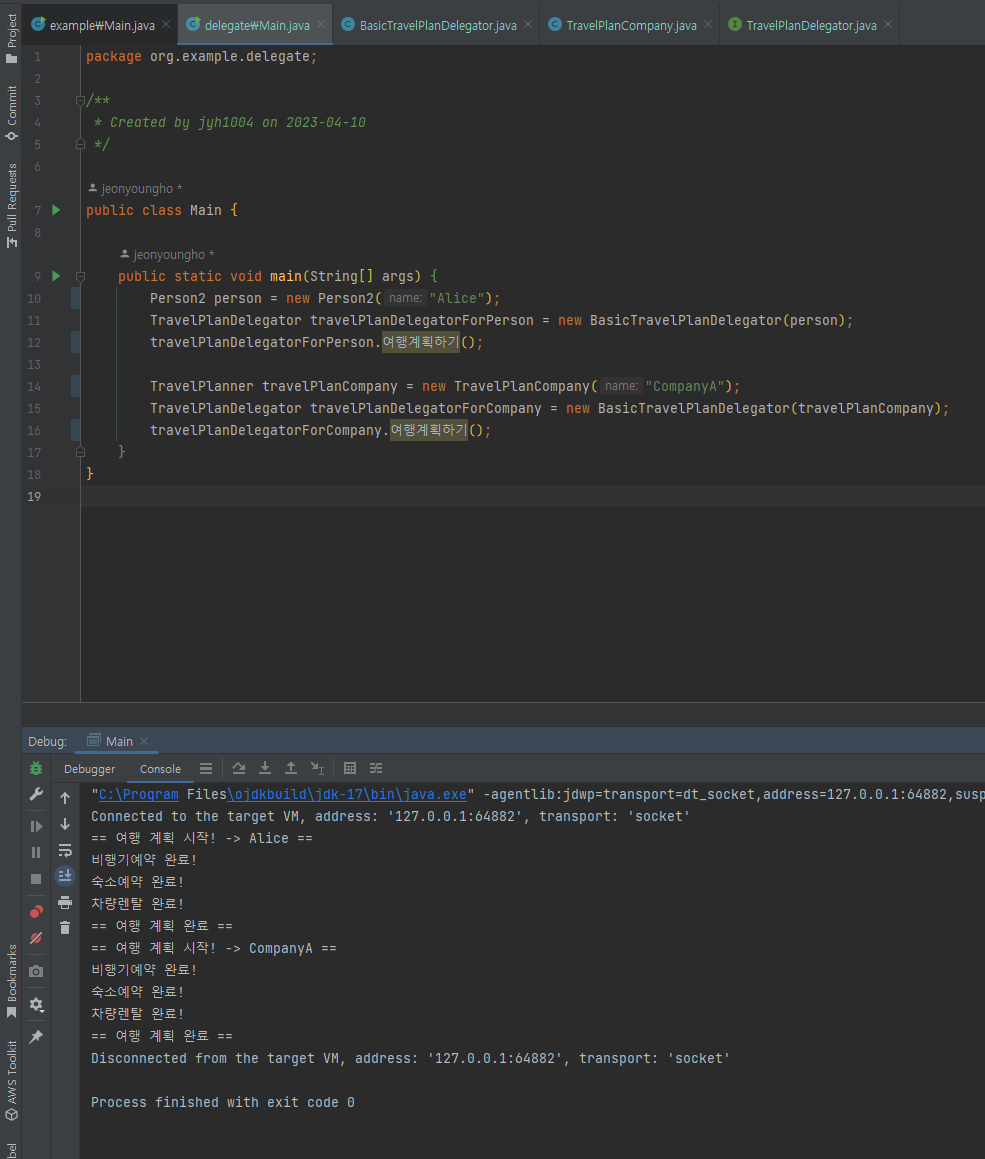Image resolution: width=985 pixels, height=1159 pixels.
Task: Click the "Alice" string literal
Action: point(457,299)
